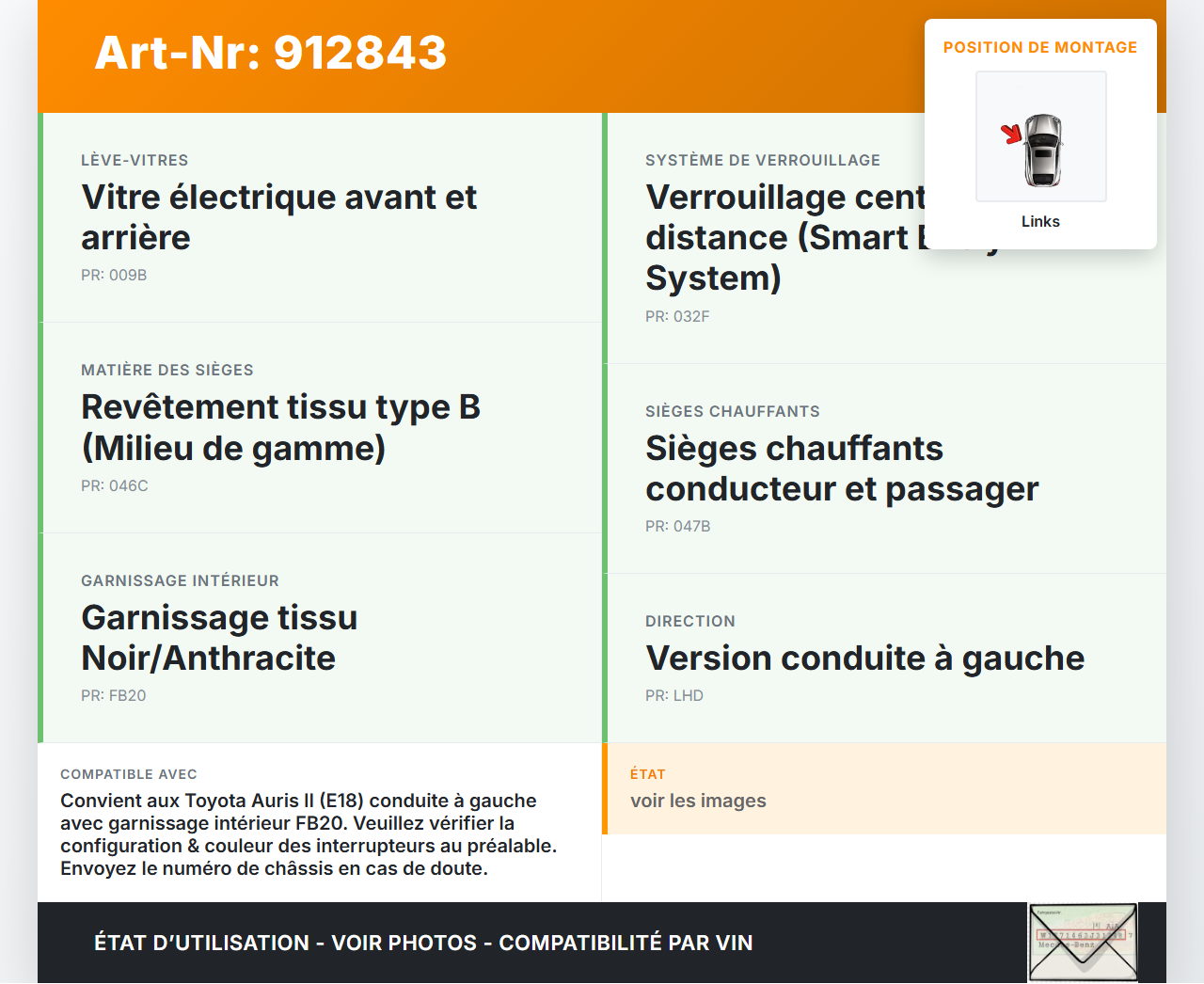Select the MATIÈRE DES SIÈGES option

(320, 426)
